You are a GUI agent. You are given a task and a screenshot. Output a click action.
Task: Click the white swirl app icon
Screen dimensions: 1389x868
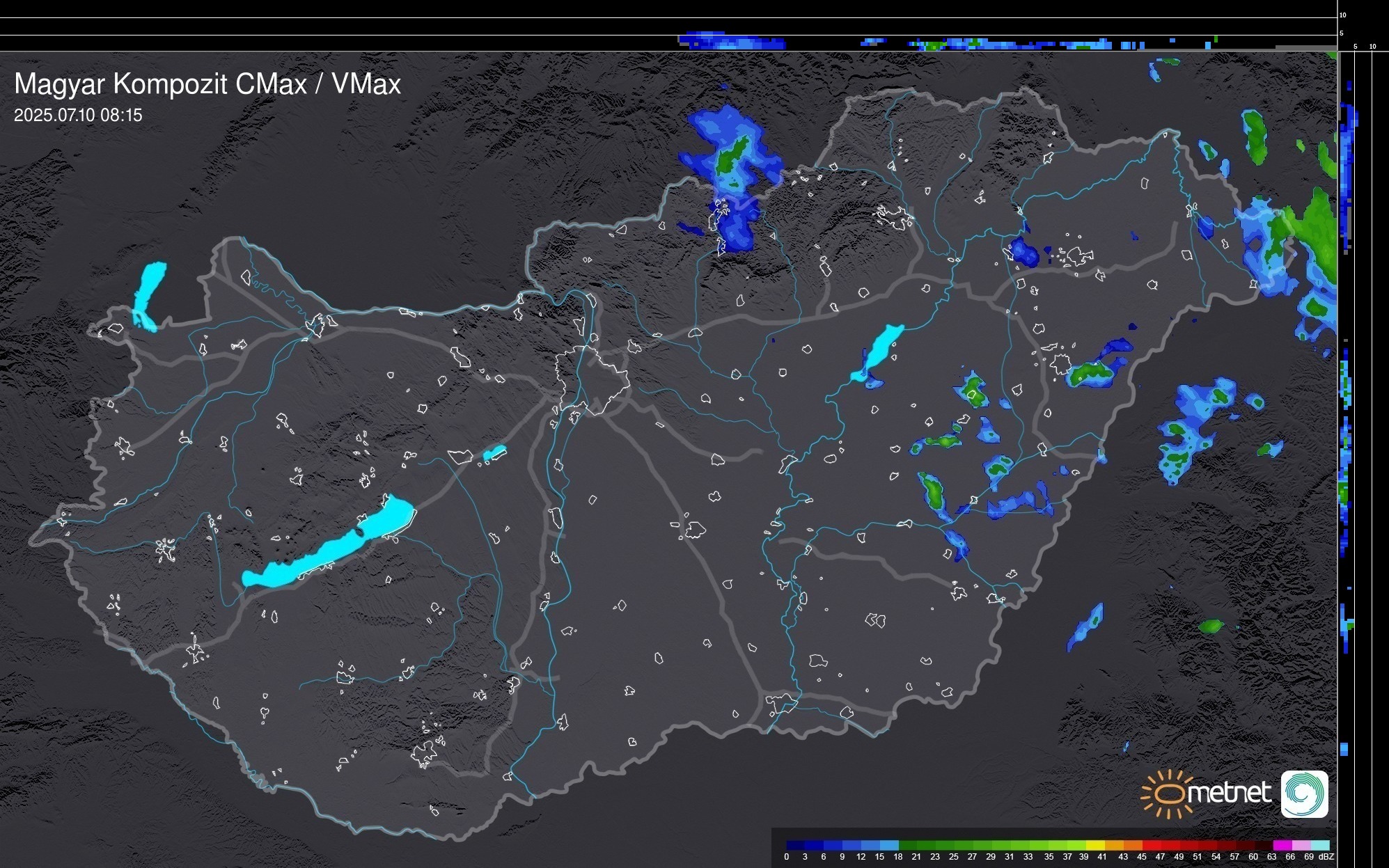point(1304,794)
